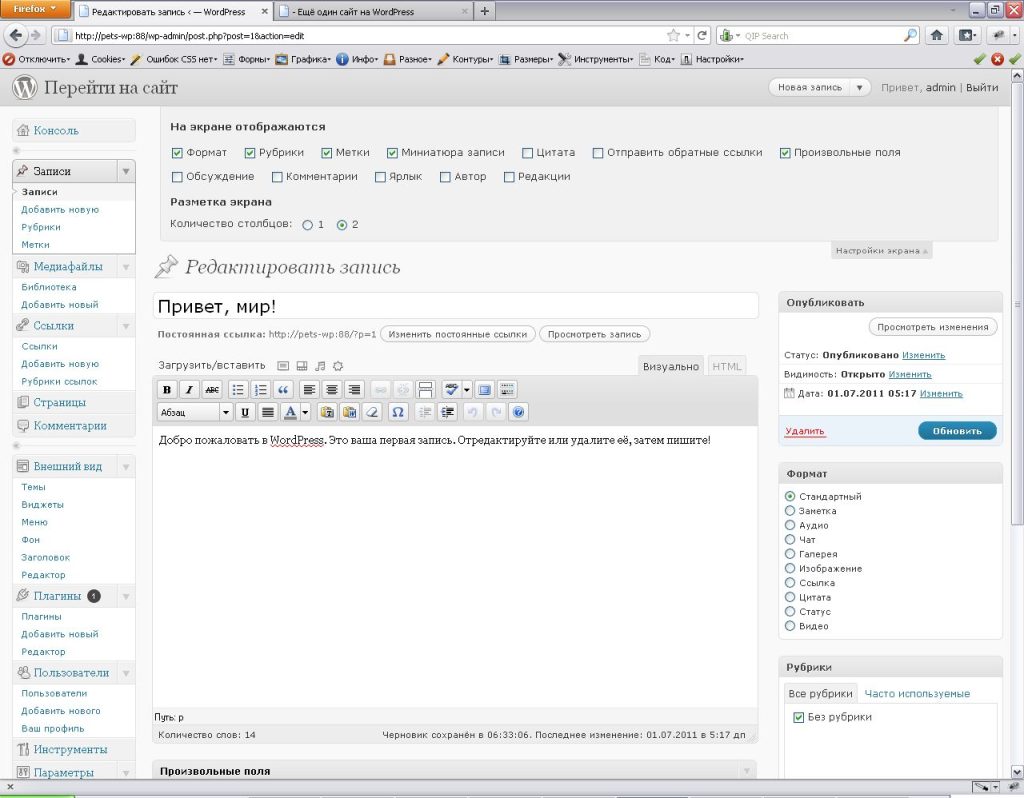Switch editor to fullscreen mode
This screenshot has width=1024, height=798.
(x=485, y=390)
